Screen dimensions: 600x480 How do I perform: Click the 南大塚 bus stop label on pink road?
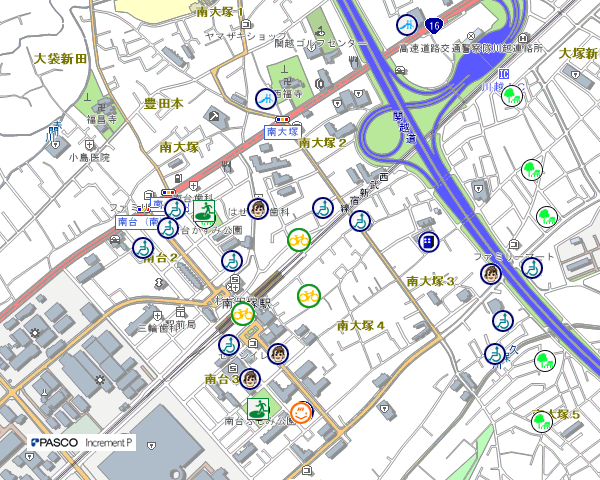(x=283, y=132)
